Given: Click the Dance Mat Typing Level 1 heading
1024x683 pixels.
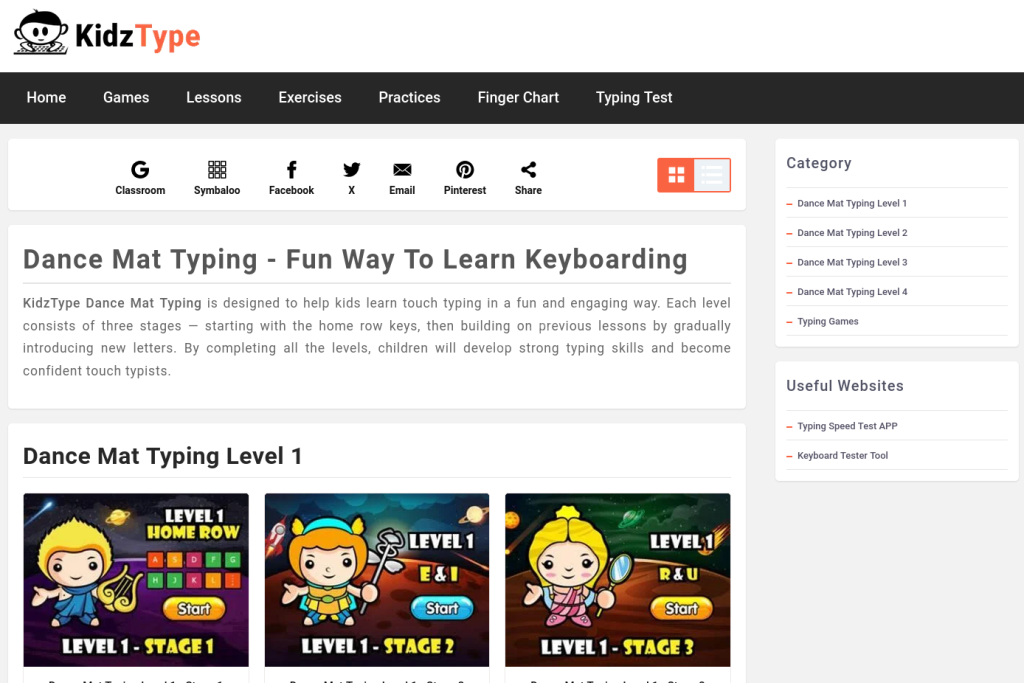Looking at the screenshot, I should coord(163,456).
